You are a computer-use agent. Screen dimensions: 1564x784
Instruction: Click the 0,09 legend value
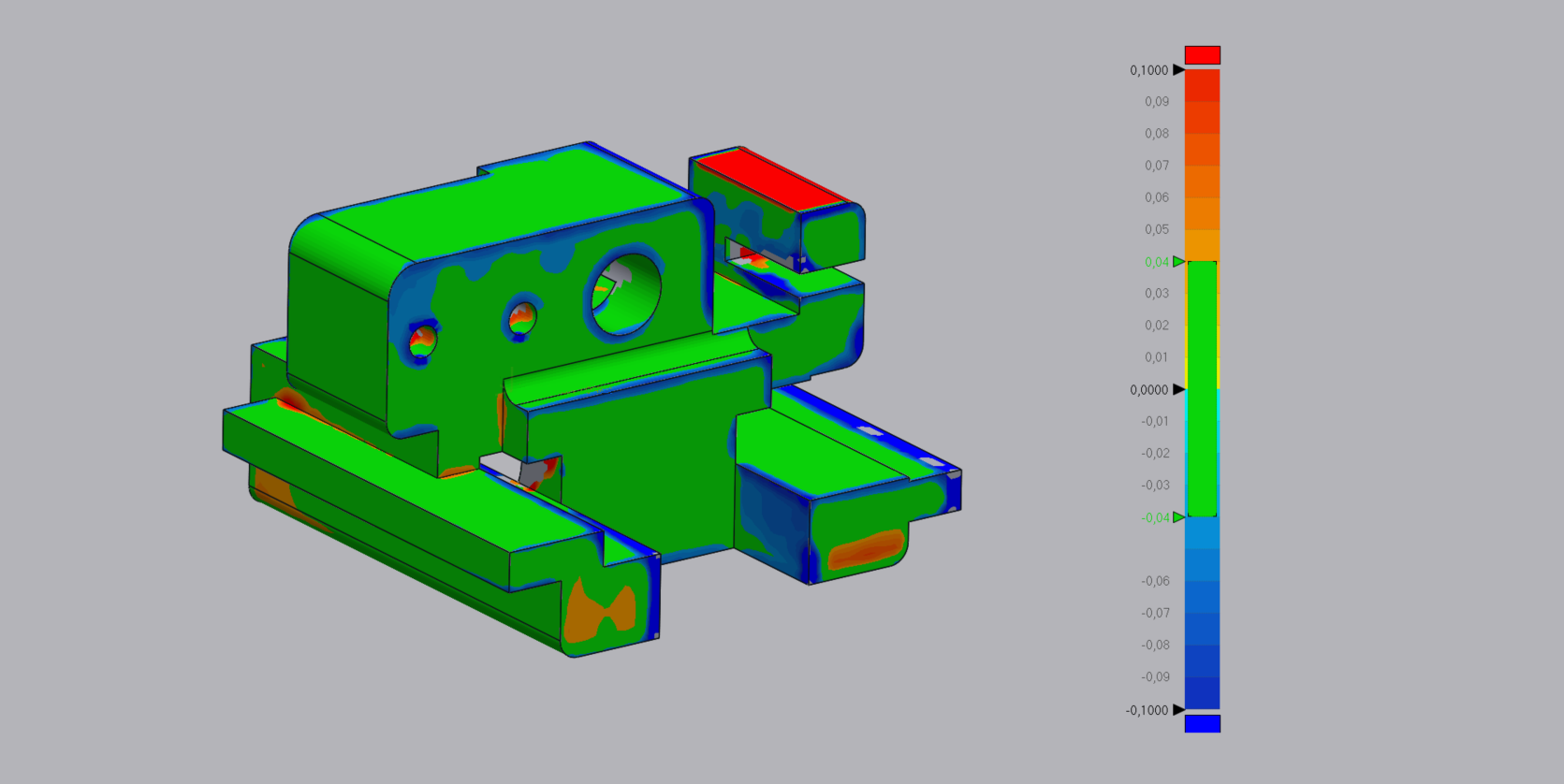tap(1157, 102)
